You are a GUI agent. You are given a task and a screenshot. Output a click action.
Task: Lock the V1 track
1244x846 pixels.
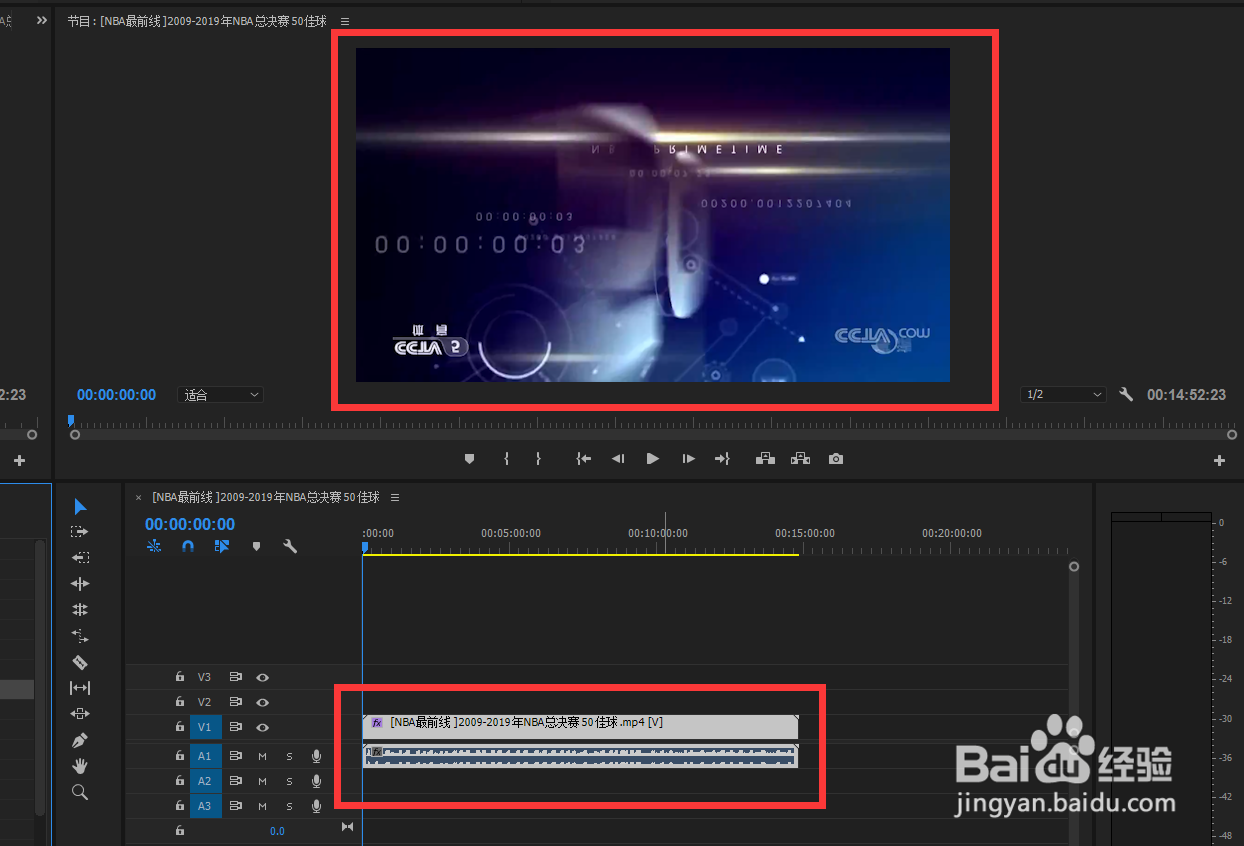tap(180, 727)
